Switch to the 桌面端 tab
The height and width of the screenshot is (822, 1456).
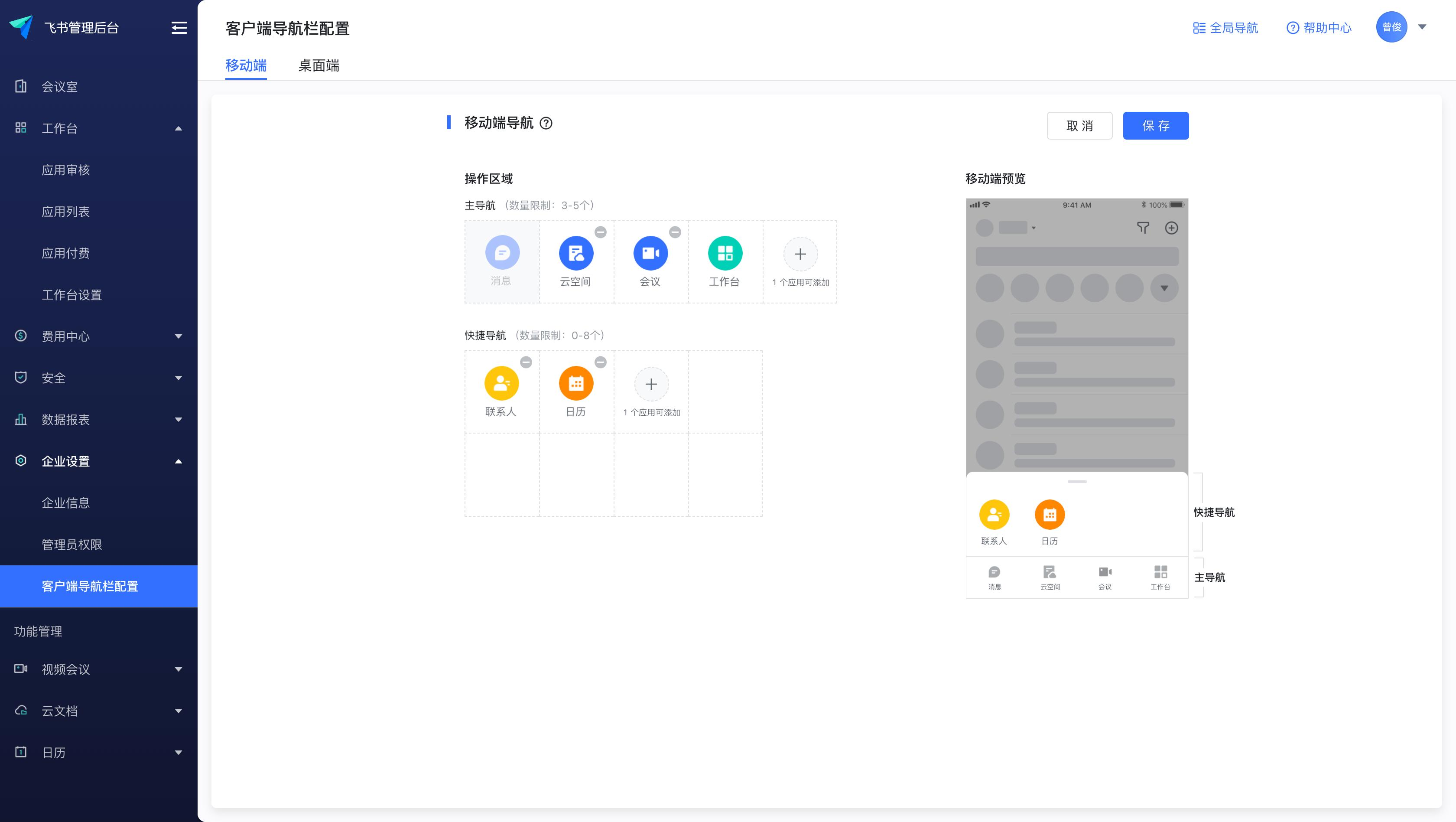click(x=319, y=65)
